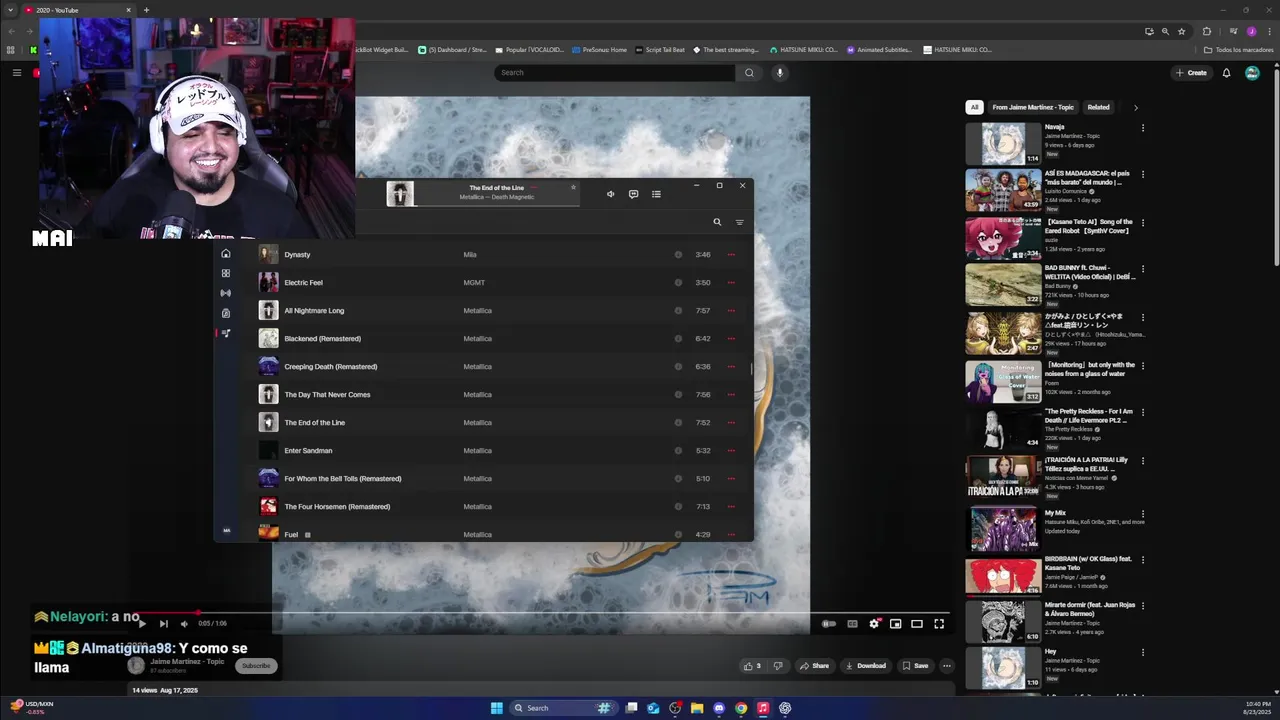Toggle YouTube theater mode
The height and width of the screenshot is (720, 1280).
[917, 624]
